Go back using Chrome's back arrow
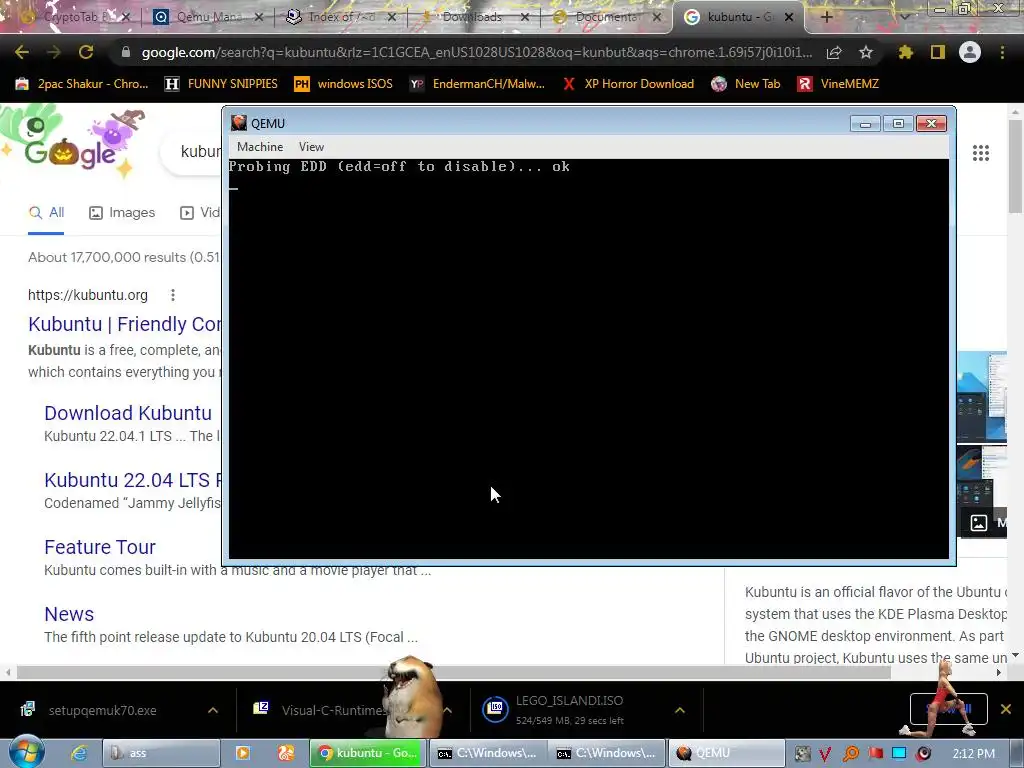 (22, 52)
